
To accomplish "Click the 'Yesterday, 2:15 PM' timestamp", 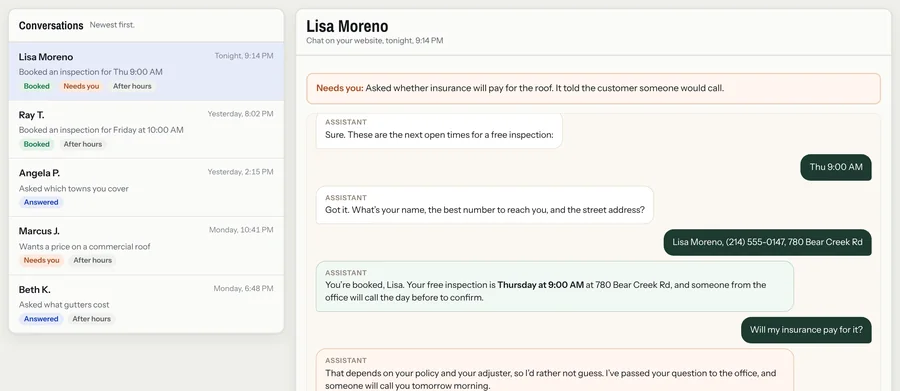I will click(240, 172).
